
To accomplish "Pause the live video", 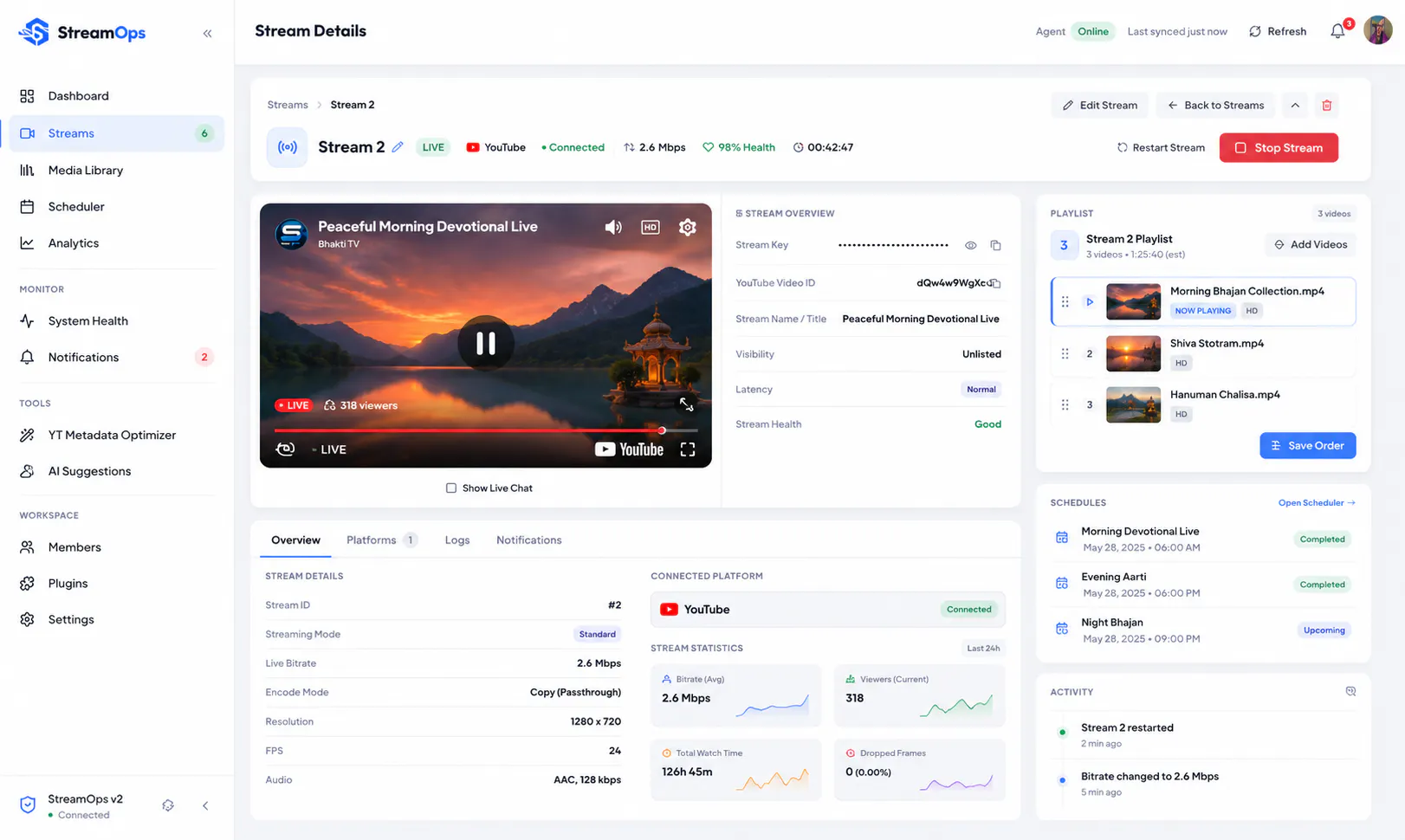I will [x=485, y=344].
